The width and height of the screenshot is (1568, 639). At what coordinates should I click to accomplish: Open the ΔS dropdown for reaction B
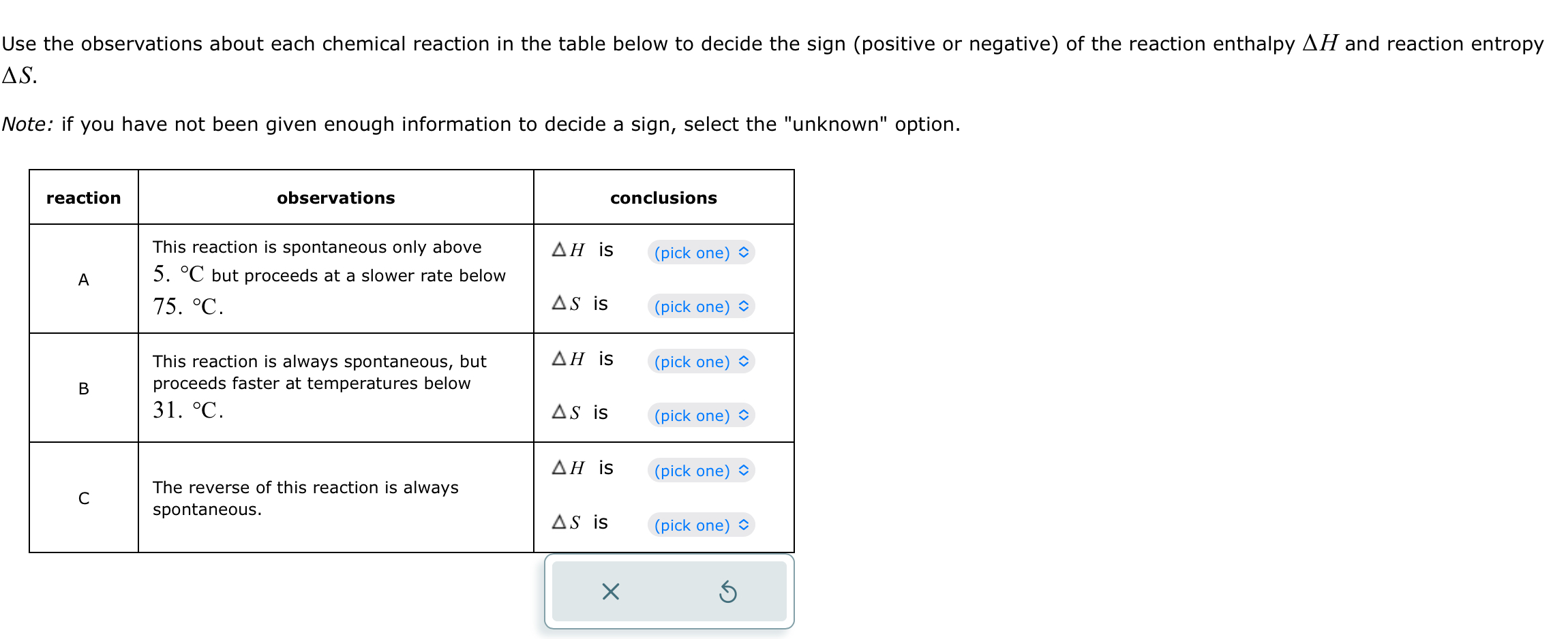pos(700,416)
